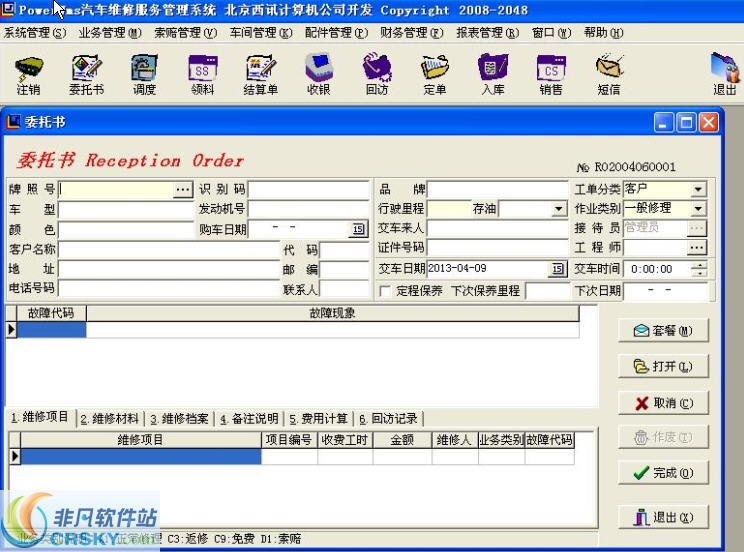Open the 索赔管理 menu
This screenshot has height=552, width=744.
(185, 33)
